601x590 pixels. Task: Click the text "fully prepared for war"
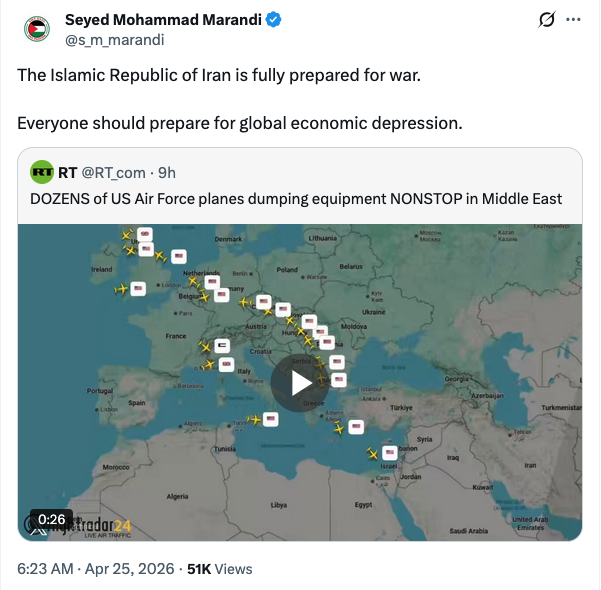pos(332,75)
